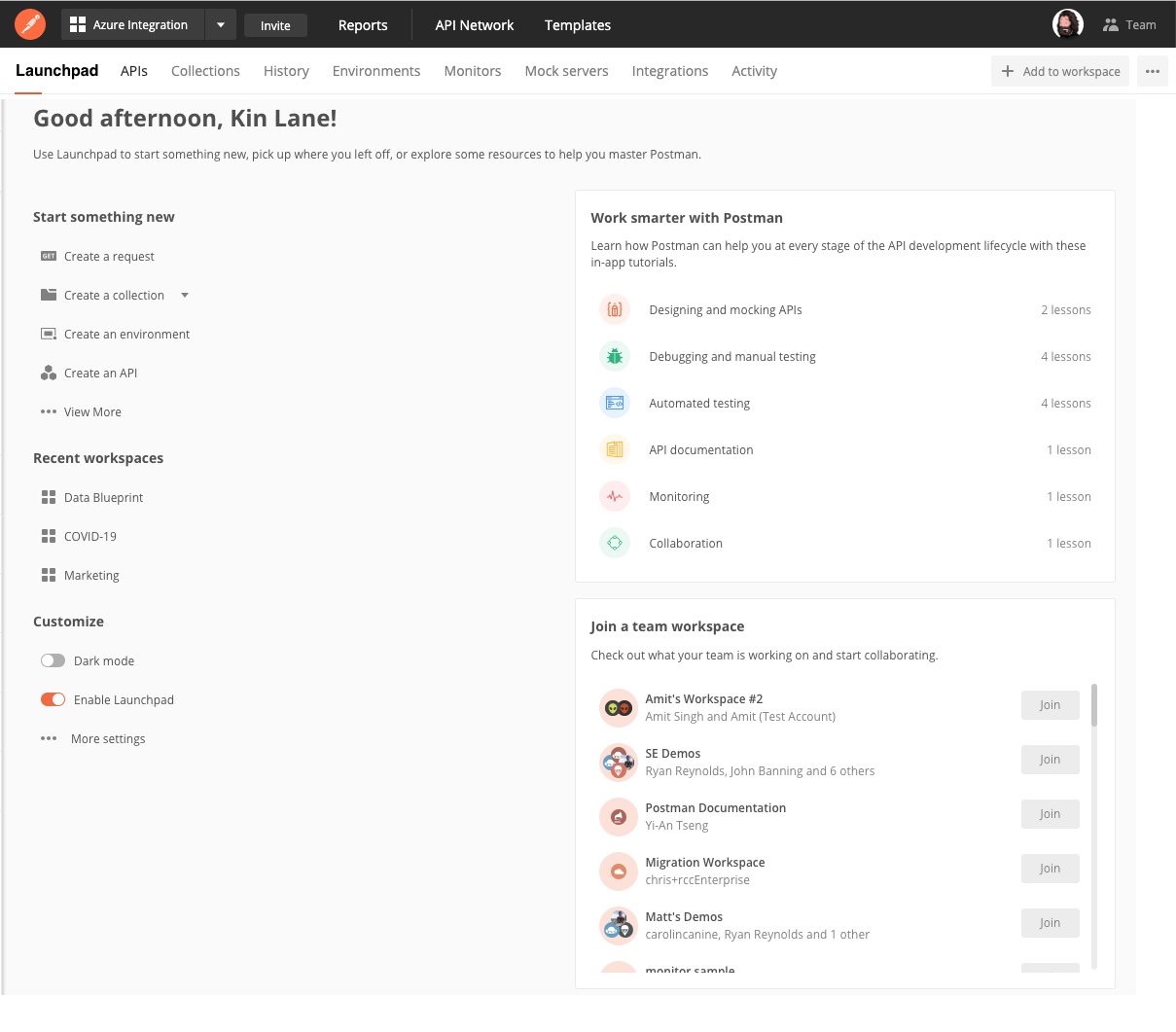Click the grid icon beside COVID-19
The width and height of the screenshot is (1176, 1032).
pyautogui.click(x=49, y=536)
